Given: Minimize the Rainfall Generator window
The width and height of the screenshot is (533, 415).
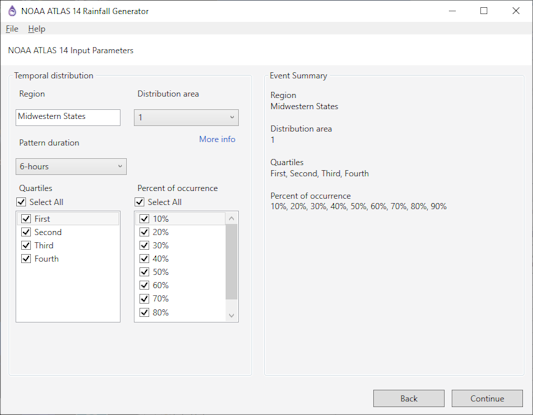Looking at the screenshot, I should 452,11.
